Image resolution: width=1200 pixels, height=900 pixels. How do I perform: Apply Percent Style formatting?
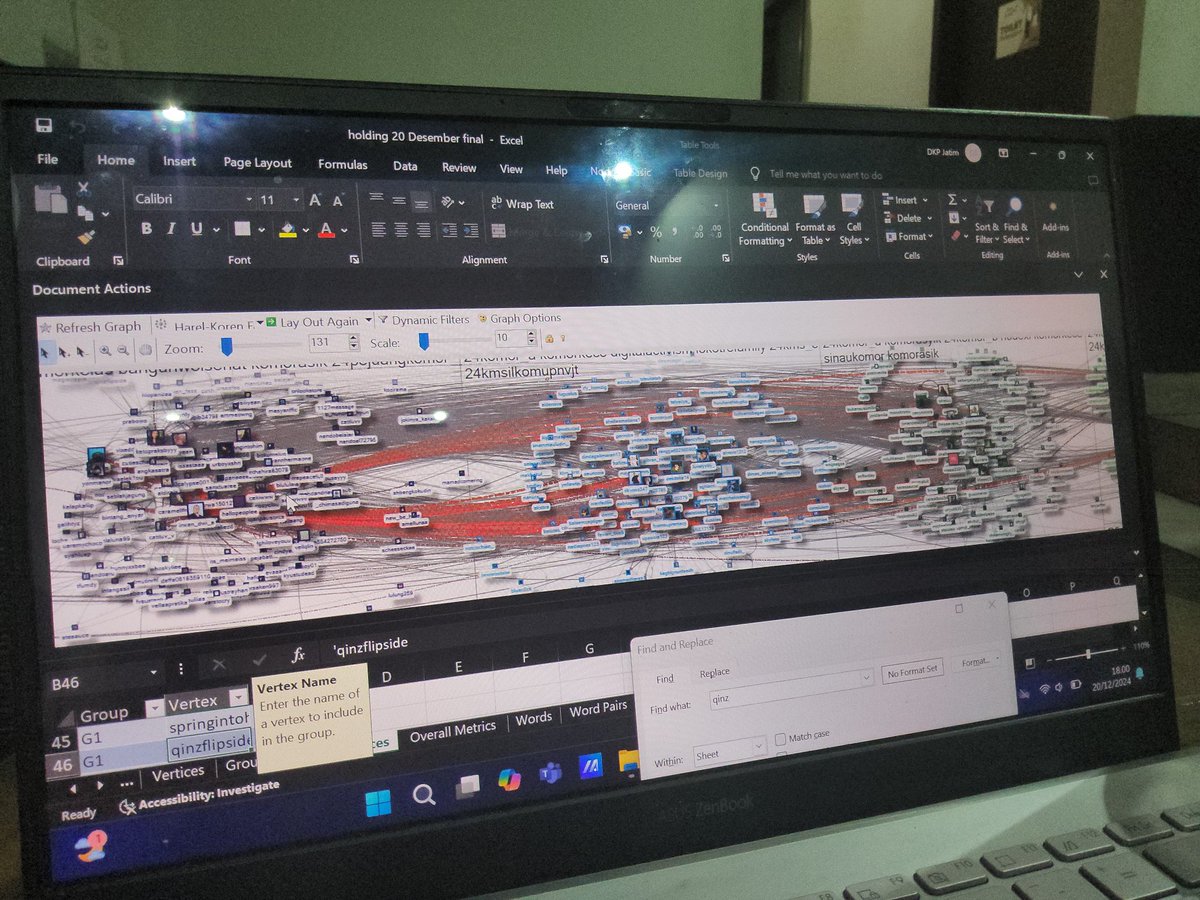coord(656,232)
